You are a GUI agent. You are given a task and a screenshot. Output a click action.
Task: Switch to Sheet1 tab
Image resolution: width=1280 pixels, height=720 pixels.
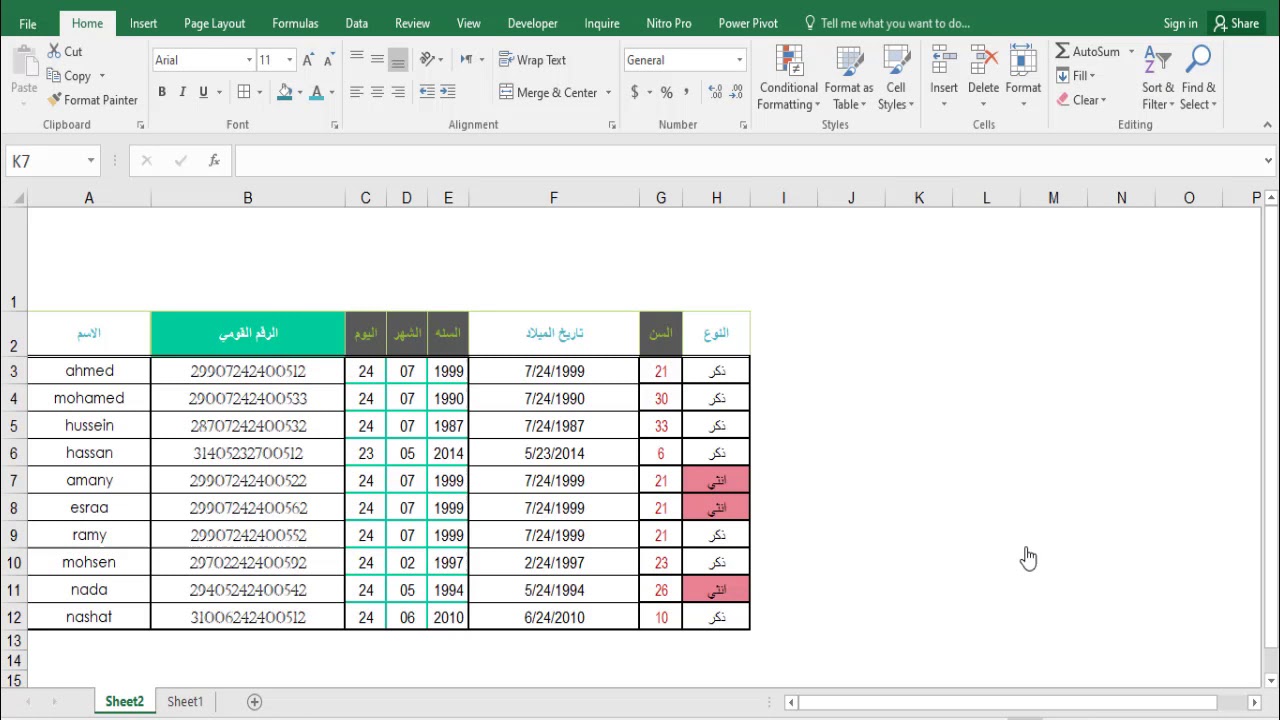pos(185,702)
